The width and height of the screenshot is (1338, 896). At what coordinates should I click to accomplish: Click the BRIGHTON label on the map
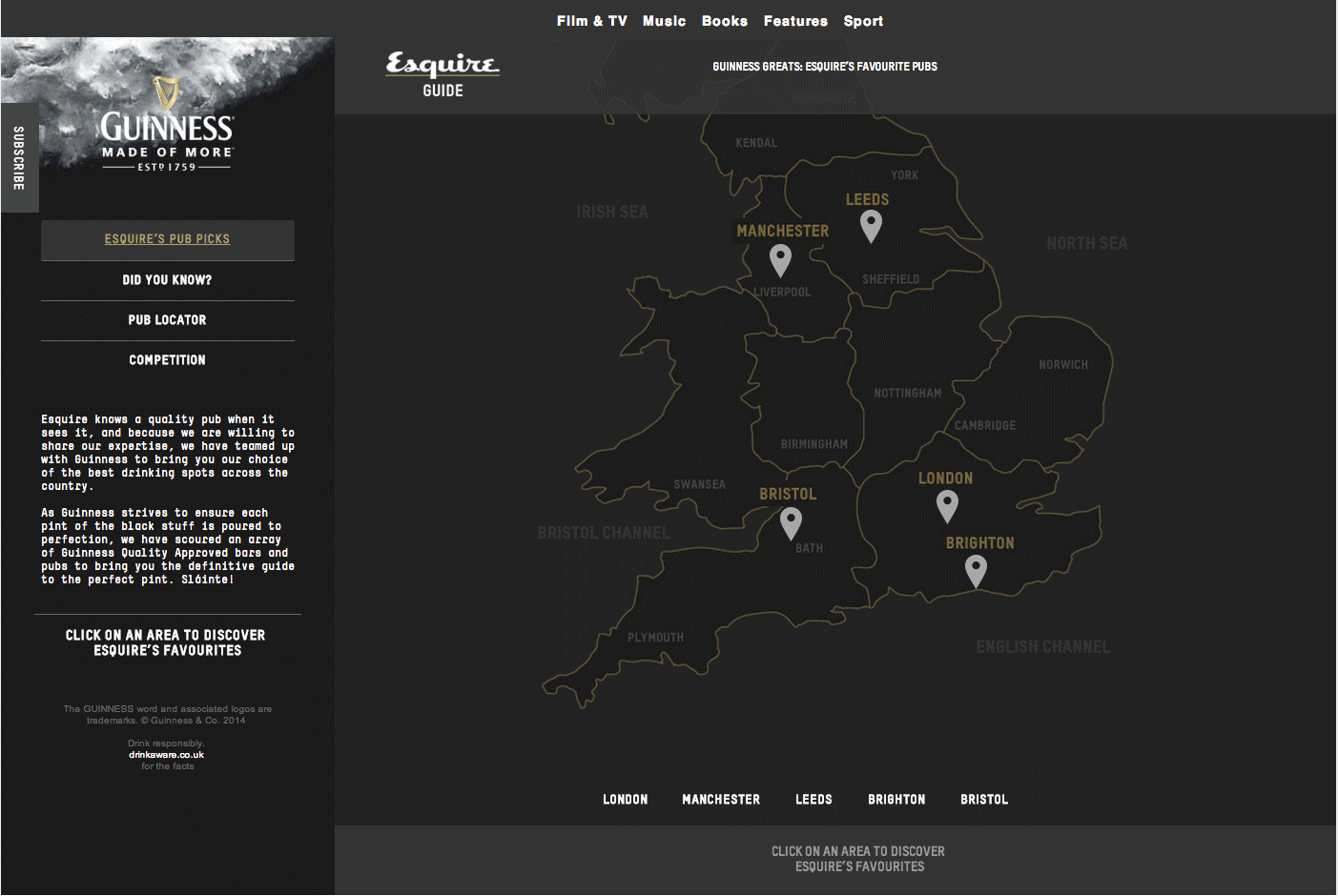[x=980, y=543]
